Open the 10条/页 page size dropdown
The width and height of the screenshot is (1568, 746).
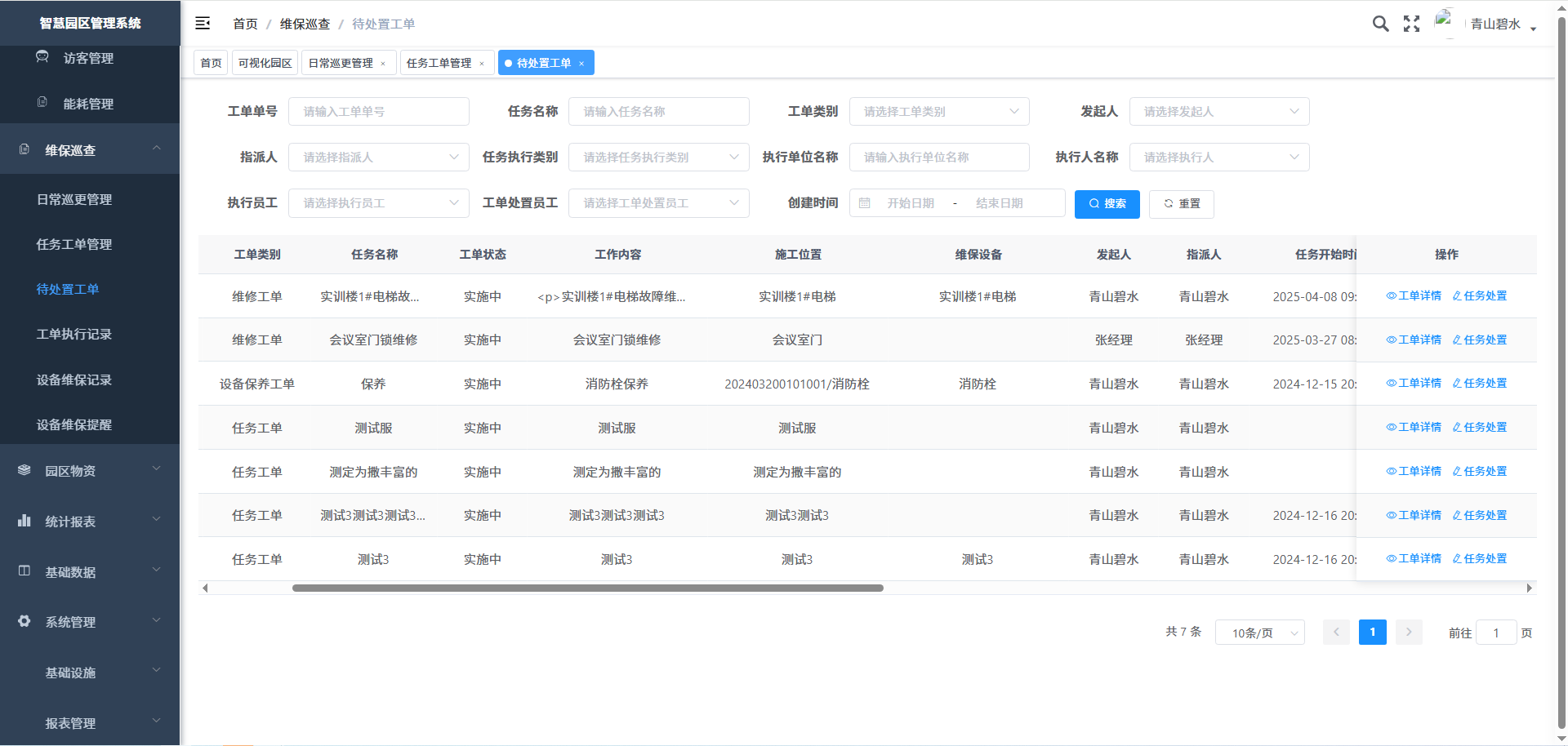[x=1259, y=633]
